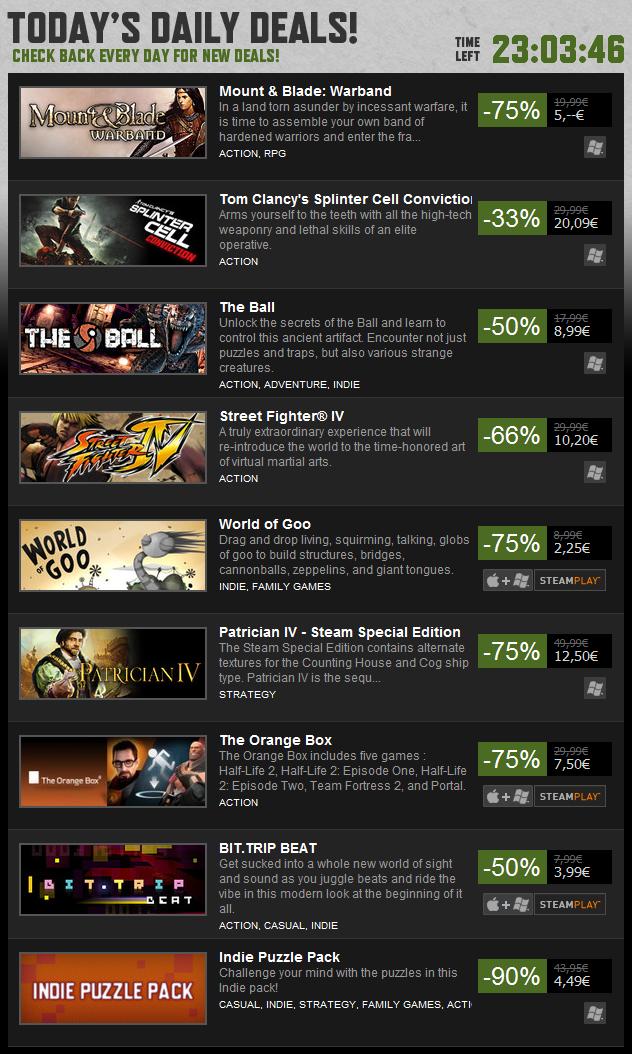Click the -75% discount badge for Patrician IV
This screenshot has height=1054, width=632.
pos(512,651)
